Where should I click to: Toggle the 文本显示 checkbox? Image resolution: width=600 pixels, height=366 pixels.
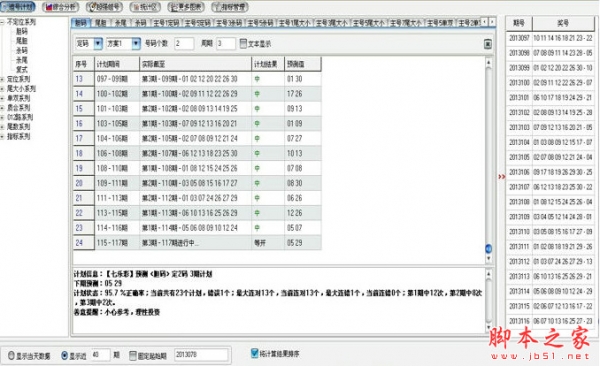click(x=243, y=44)
